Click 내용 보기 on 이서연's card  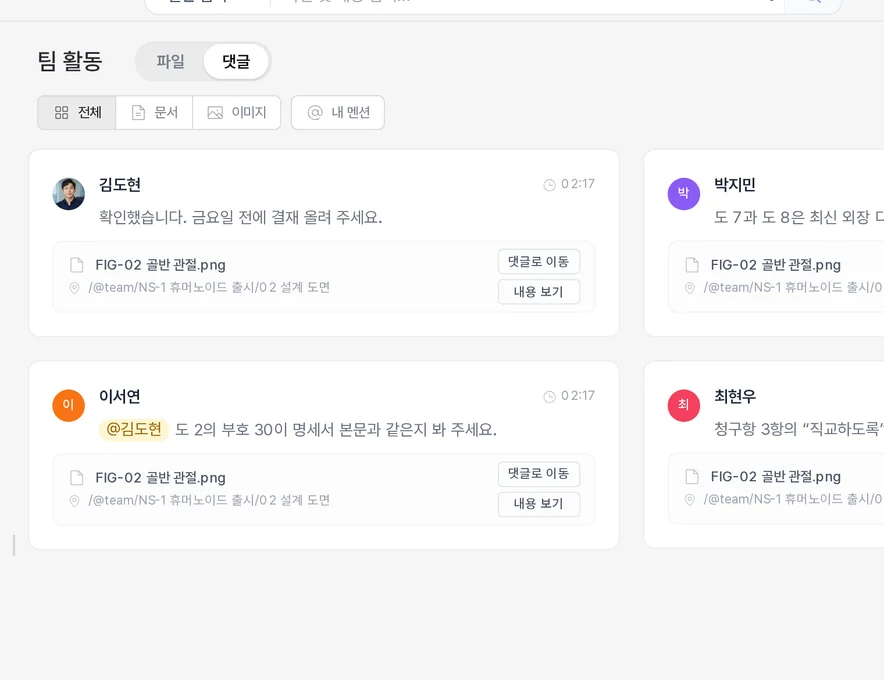(538, 504)
